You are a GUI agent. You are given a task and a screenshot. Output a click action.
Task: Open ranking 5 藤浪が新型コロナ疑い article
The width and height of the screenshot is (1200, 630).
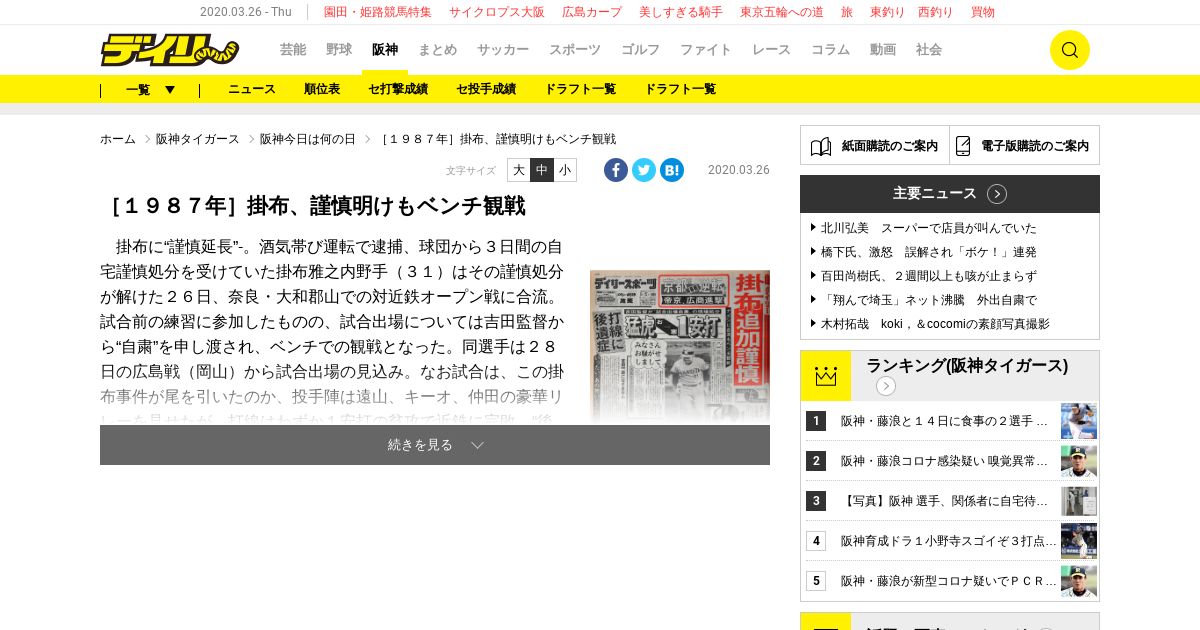948,581
